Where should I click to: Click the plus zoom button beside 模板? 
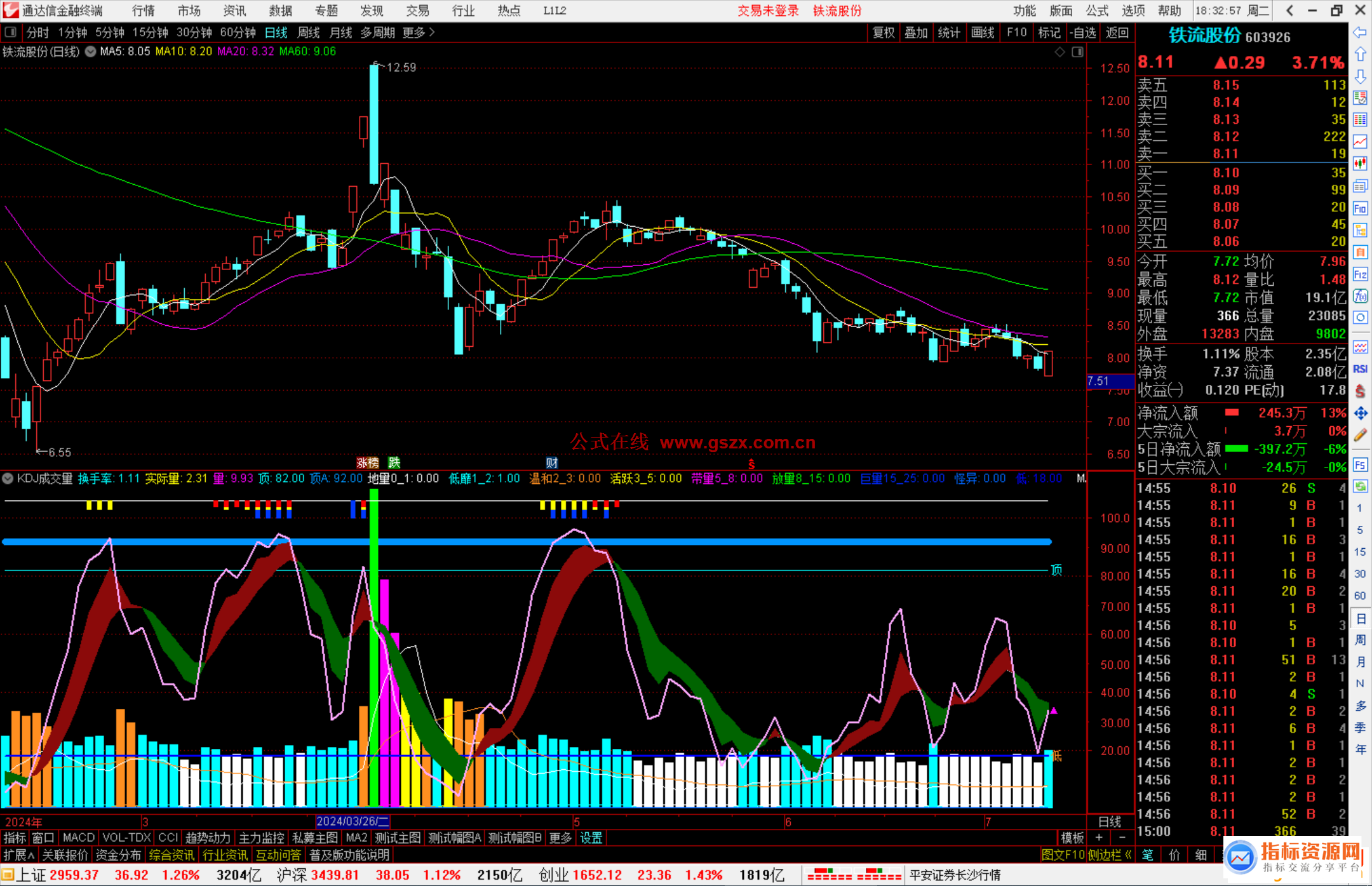point(1100,838)
